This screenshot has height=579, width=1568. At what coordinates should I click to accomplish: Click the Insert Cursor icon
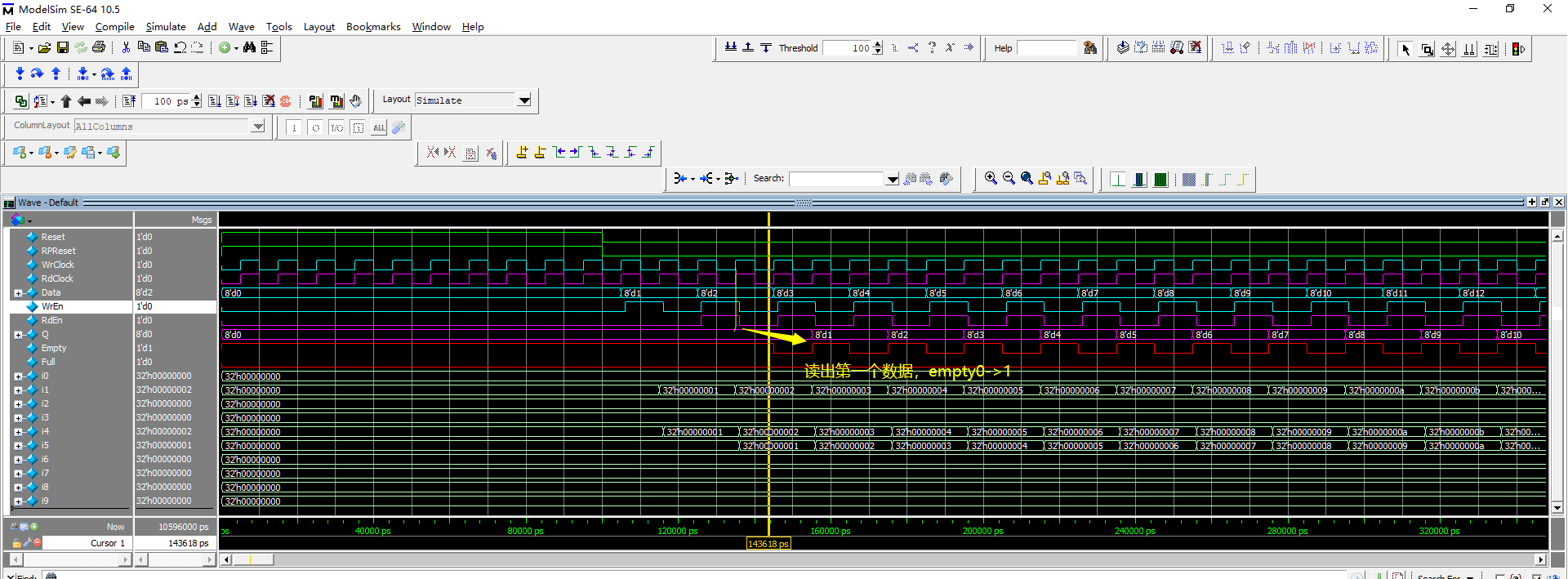click(522, 153)
